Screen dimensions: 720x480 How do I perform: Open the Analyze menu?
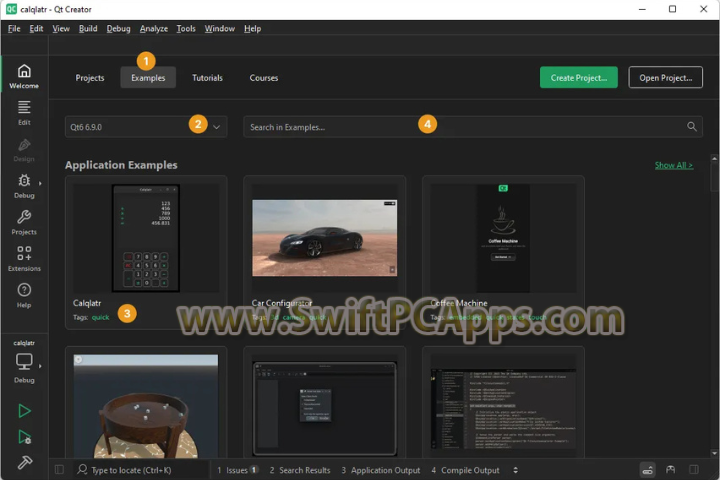coord(153,28)
